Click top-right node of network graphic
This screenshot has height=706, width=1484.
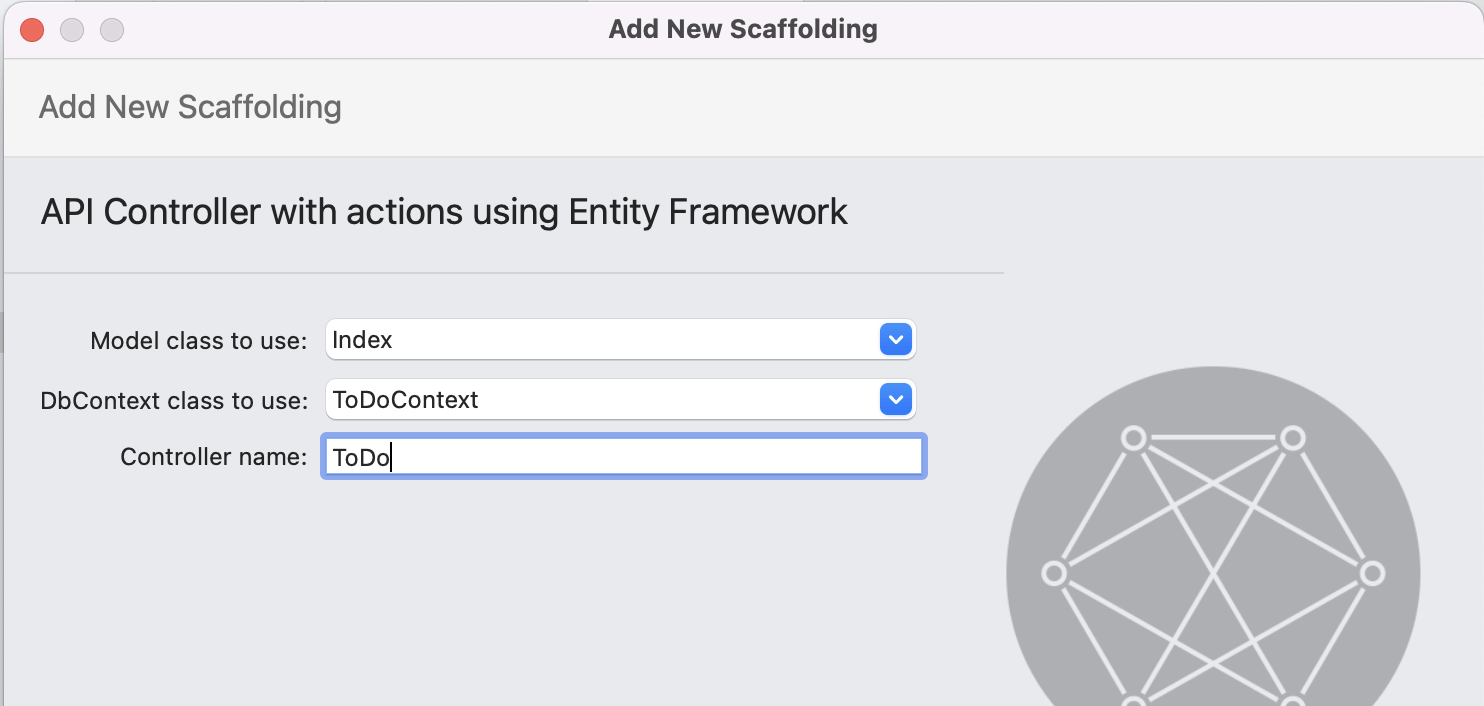pos(1292,438)
